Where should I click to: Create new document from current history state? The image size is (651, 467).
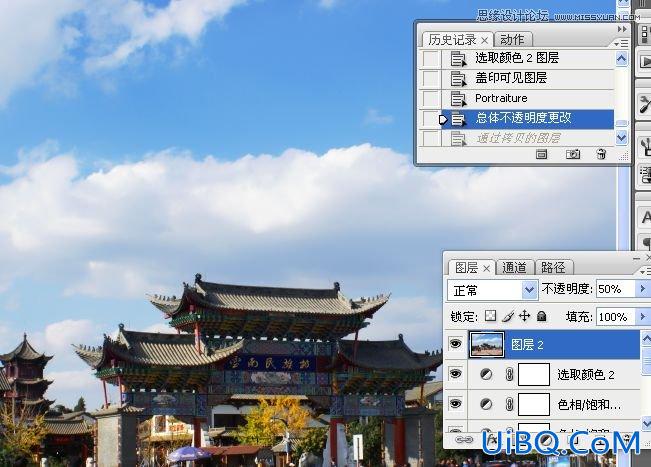tap(541, 154)
